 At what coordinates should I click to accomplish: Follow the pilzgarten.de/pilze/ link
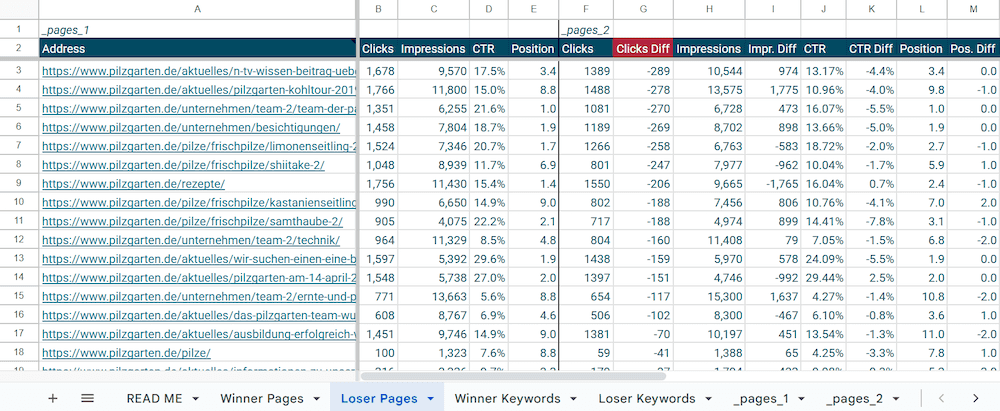pos(126,352)
